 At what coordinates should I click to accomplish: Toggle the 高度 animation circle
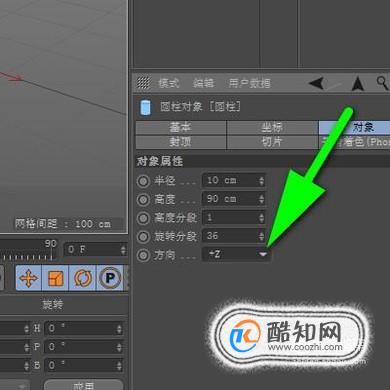click(x=143, y=200)
